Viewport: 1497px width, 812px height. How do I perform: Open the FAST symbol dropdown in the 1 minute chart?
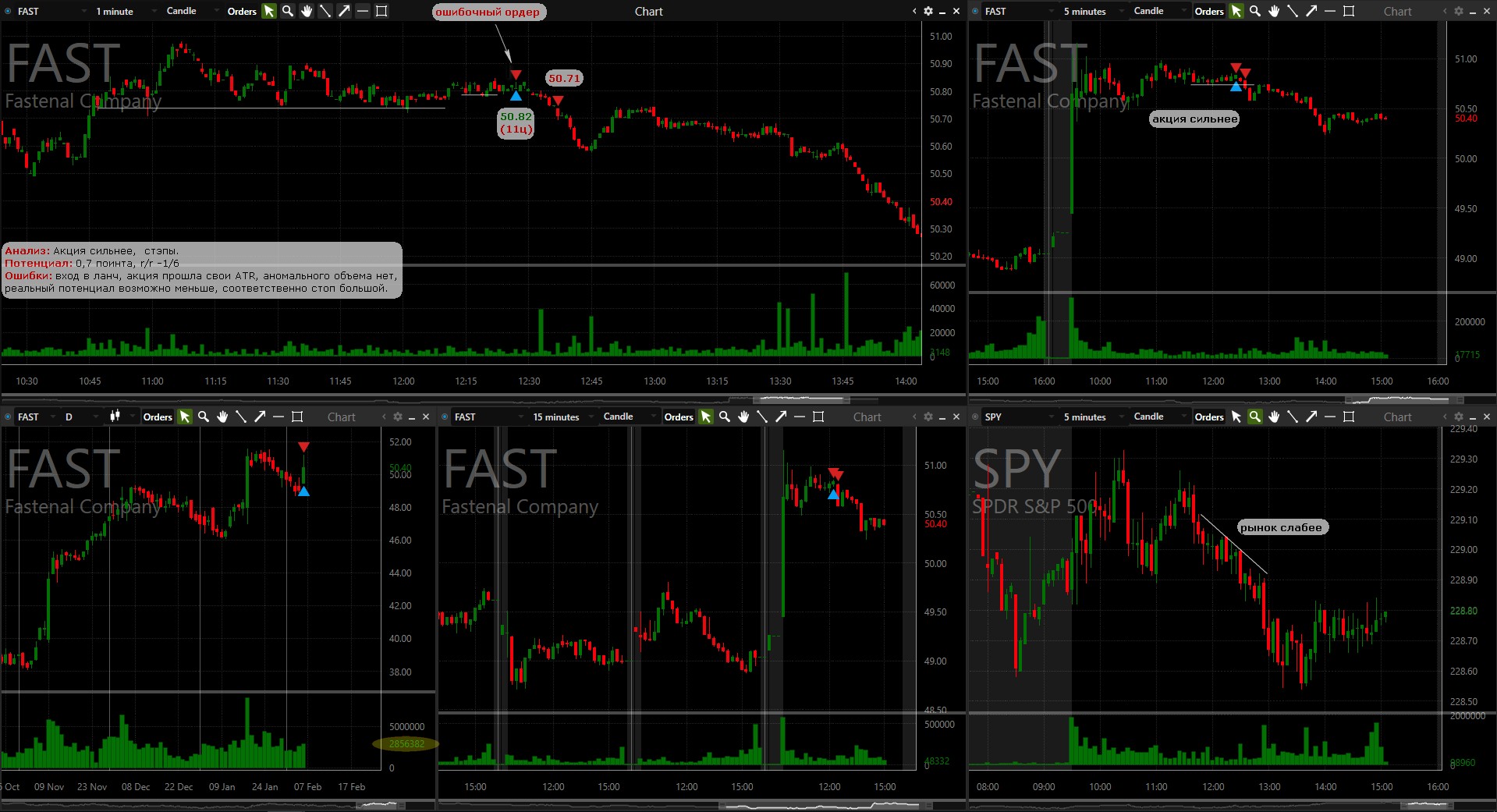tap(51, 11)
